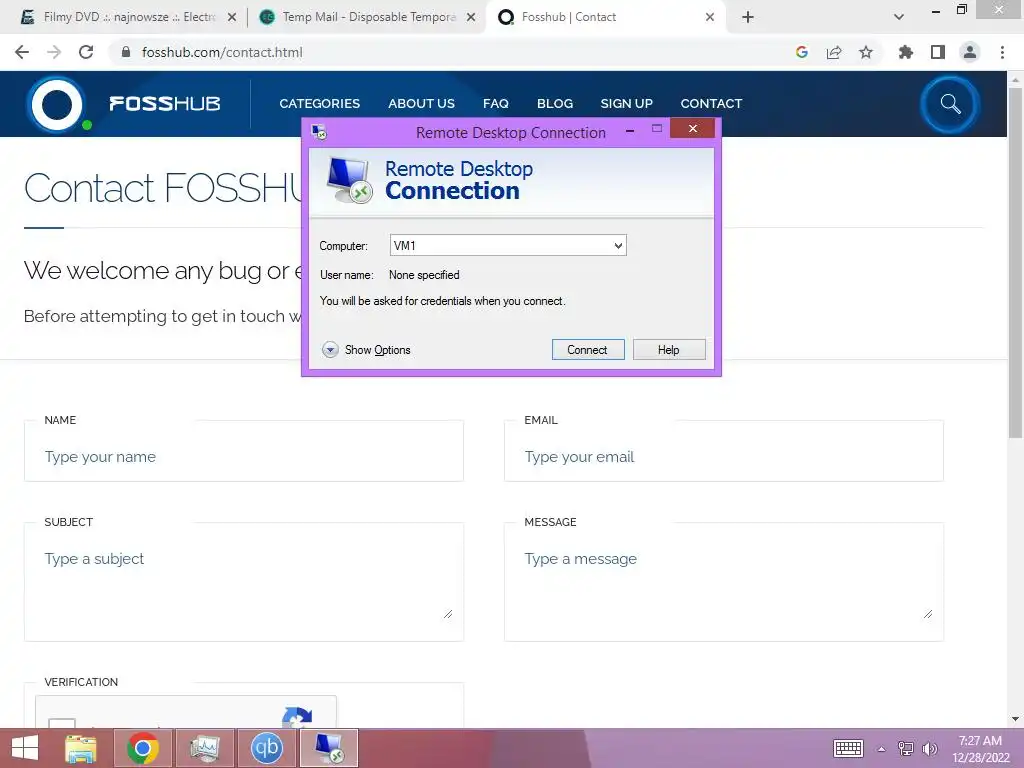Open Chrome profile avatar menu
1024x768 pixels.
point(970,52)
